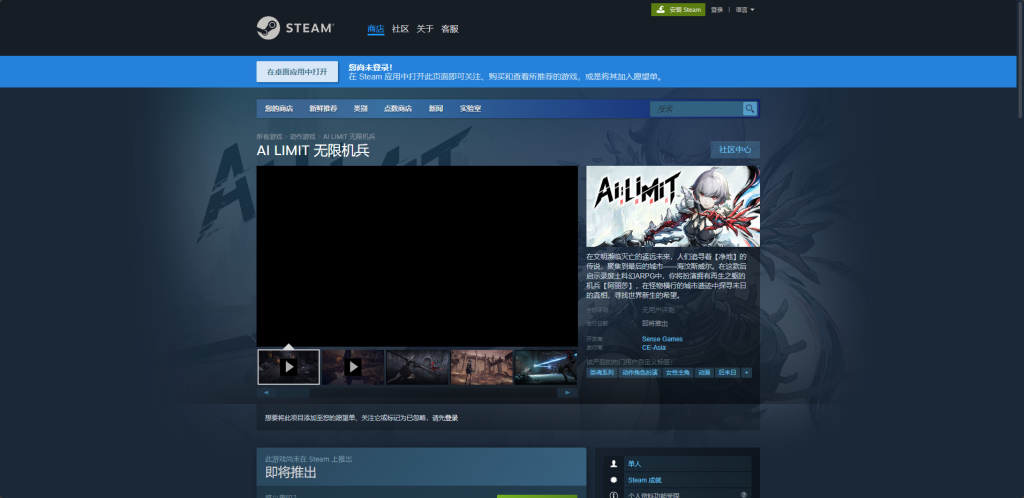Click the 后末日 tag
1024x498 pixels.
pyautogui.click(x=727, y=373)
